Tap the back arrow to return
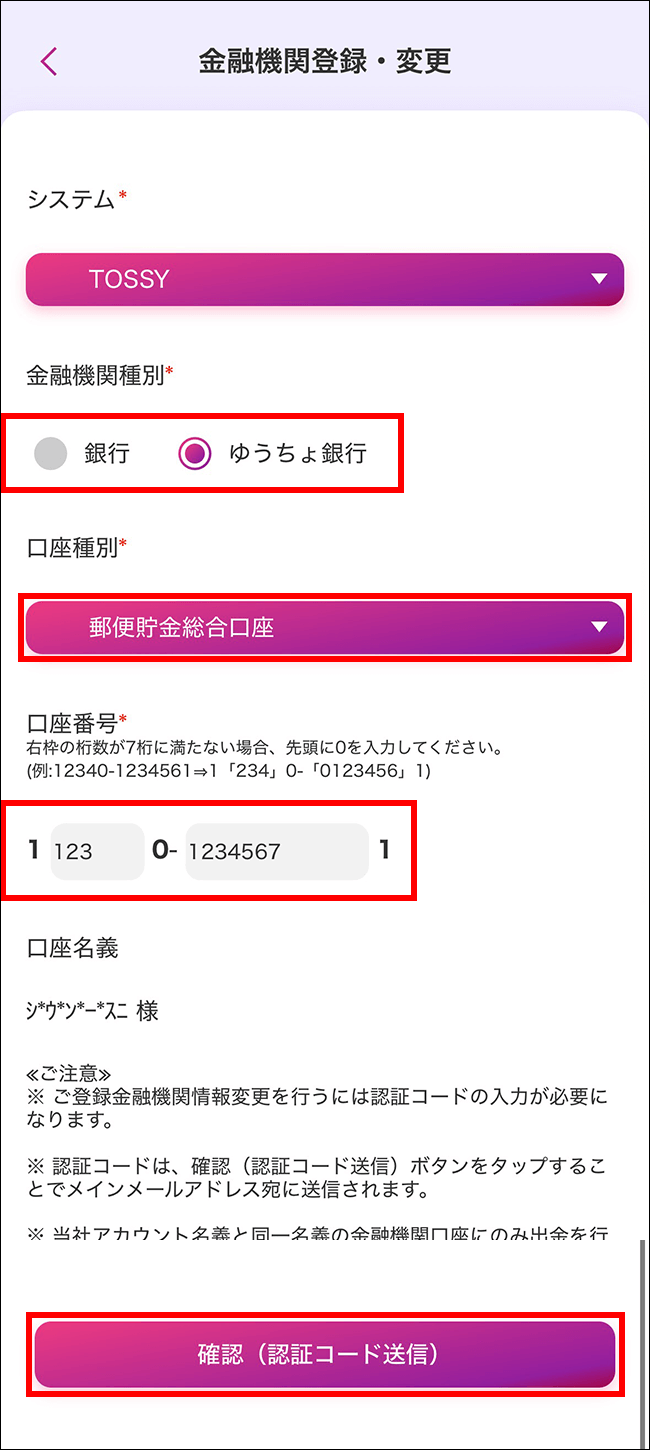Image resolution: width=650 pixels, height=1450 pixels. click(x=48, y=61)
